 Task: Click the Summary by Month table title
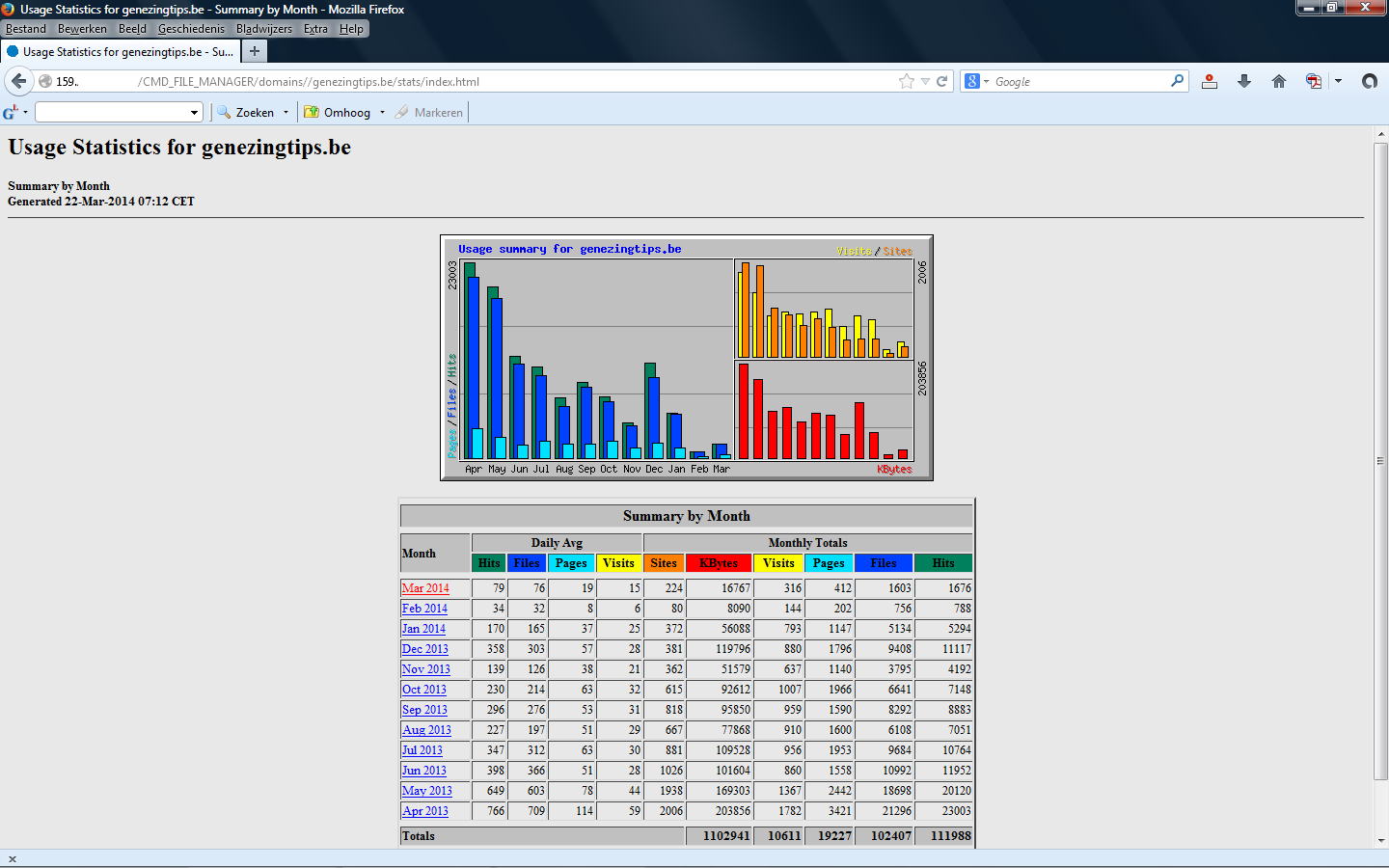[687, 516]
